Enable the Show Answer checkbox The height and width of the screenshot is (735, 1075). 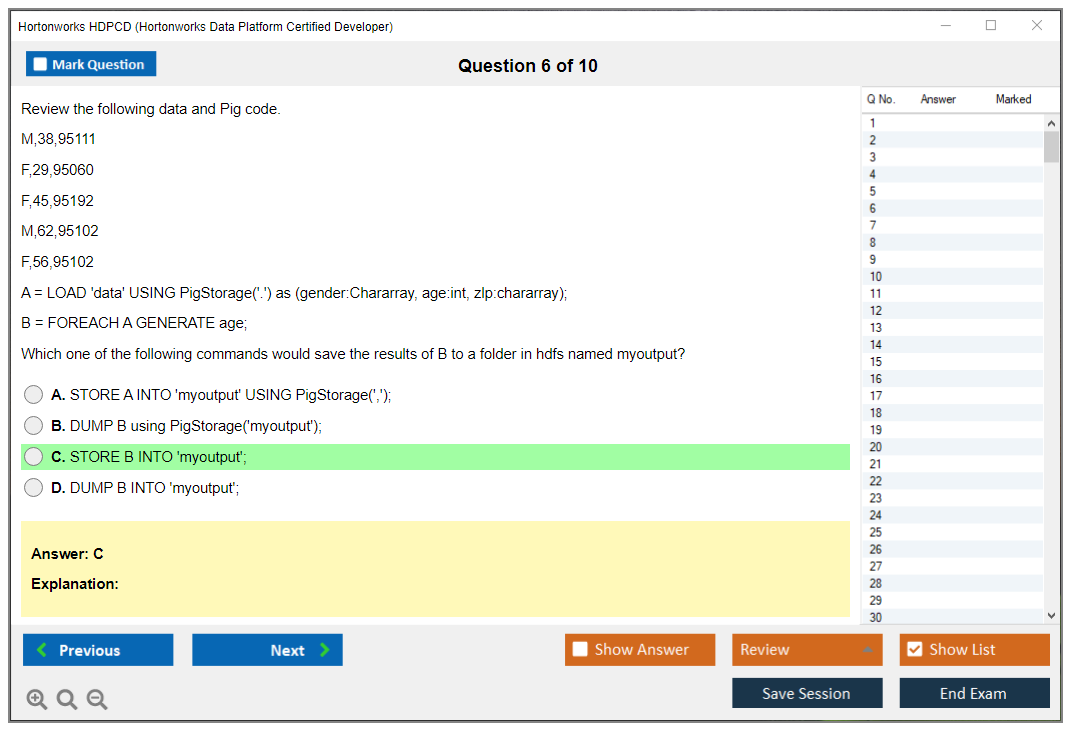(581, 650)
